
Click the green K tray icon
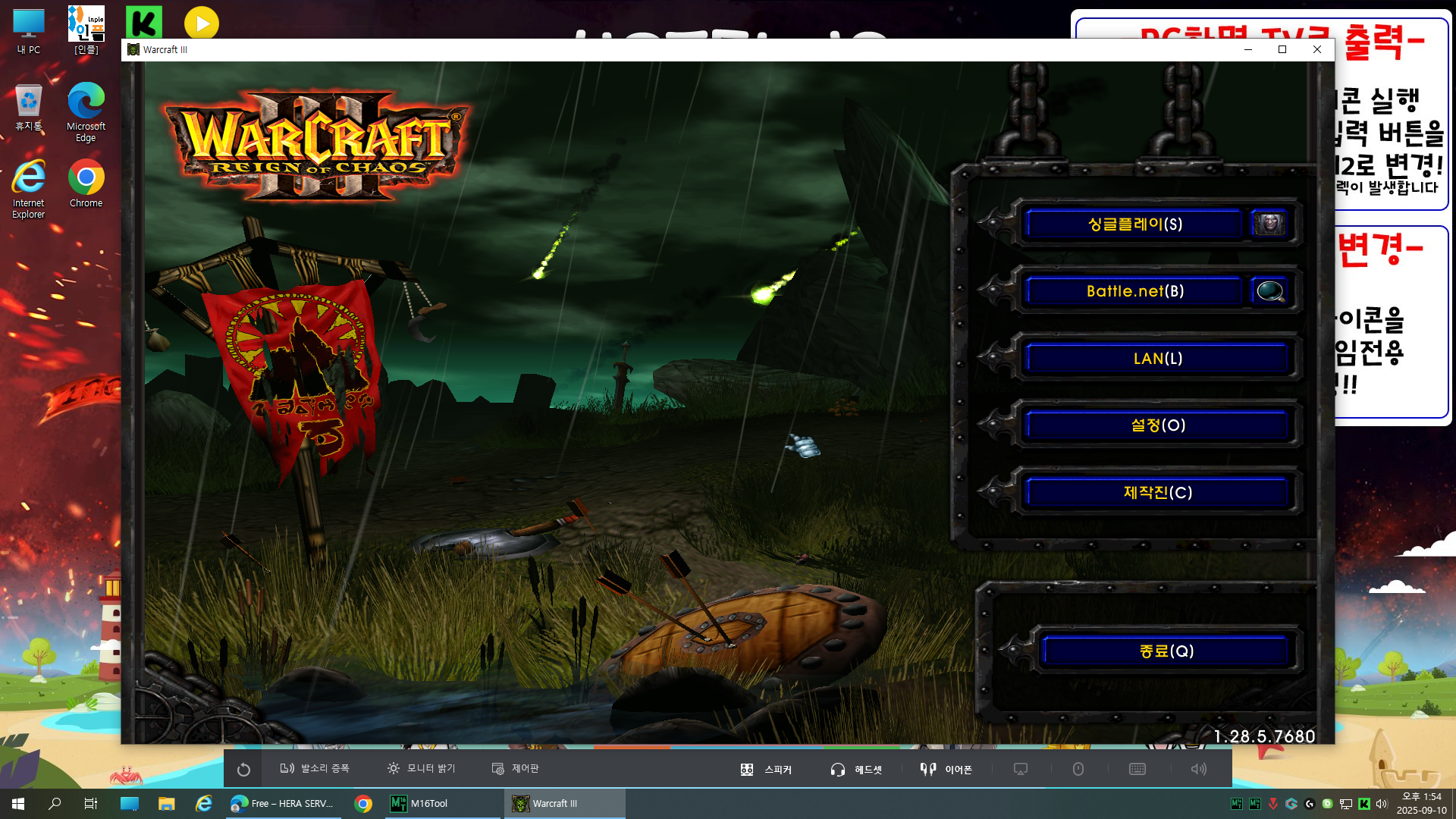coord(1364,804)
